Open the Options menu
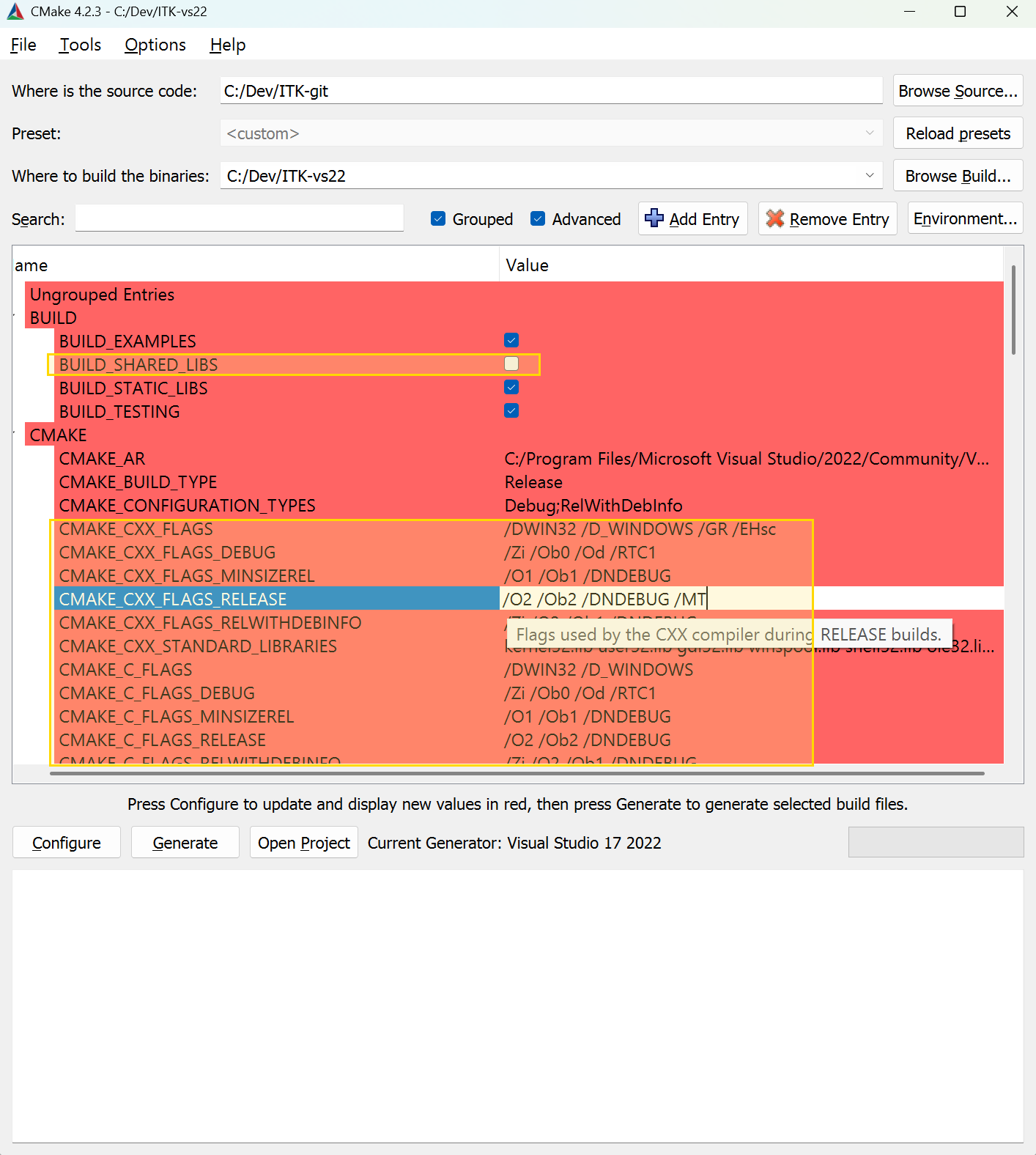 (x=155, y=45)
